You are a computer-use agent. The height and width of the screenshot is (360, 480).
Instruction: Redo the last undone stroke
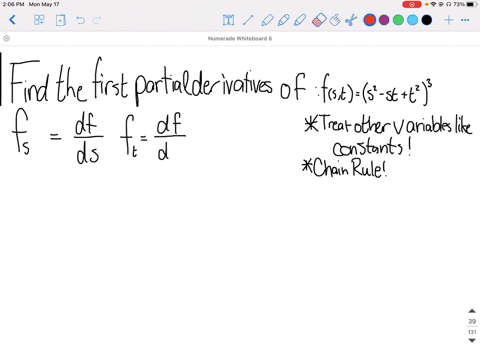click(x=96, y=20)
